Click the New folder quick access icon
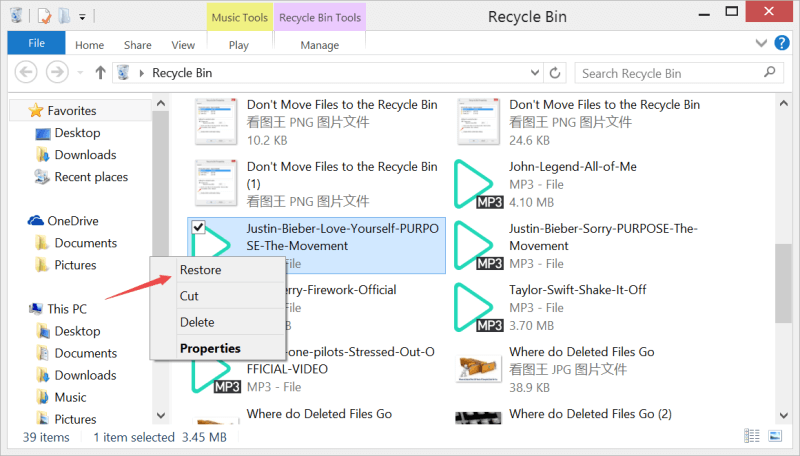This screenshot has height=456, width=800. point(64,16)
